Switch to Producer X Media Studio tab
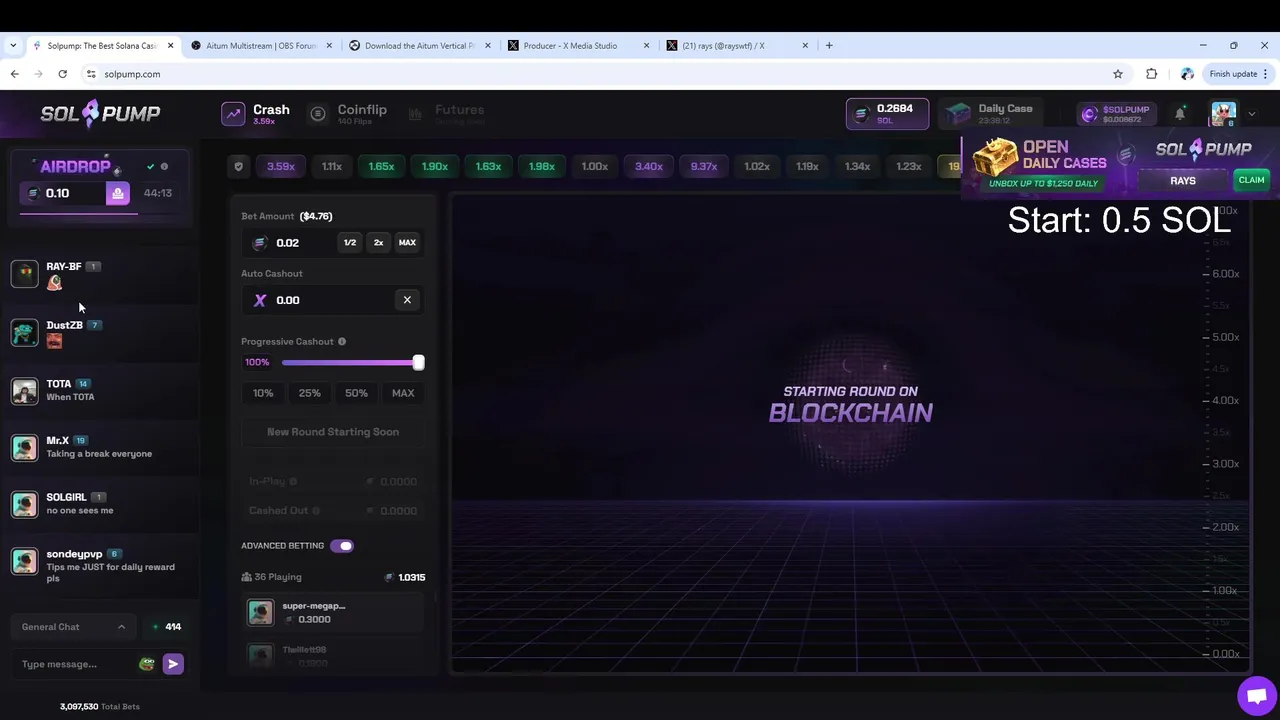The width and height of the screenshot is (1280, 720). pos(580,45)
